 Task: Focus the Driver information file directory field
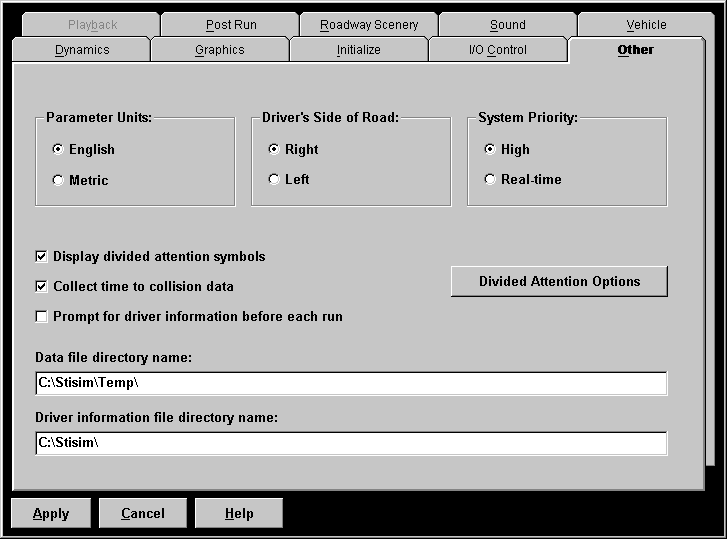click(350, 443)
